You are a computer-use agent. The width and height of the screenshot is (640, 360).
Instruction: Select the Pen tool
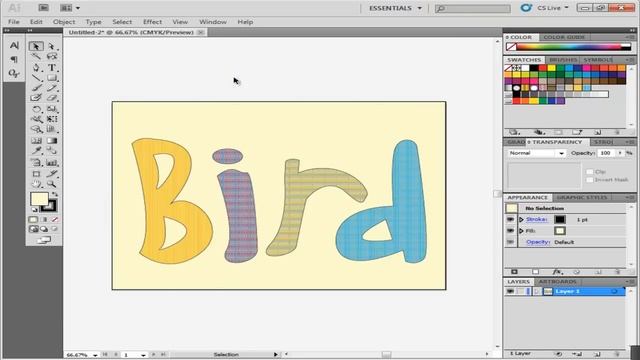[x=36, y=67]
